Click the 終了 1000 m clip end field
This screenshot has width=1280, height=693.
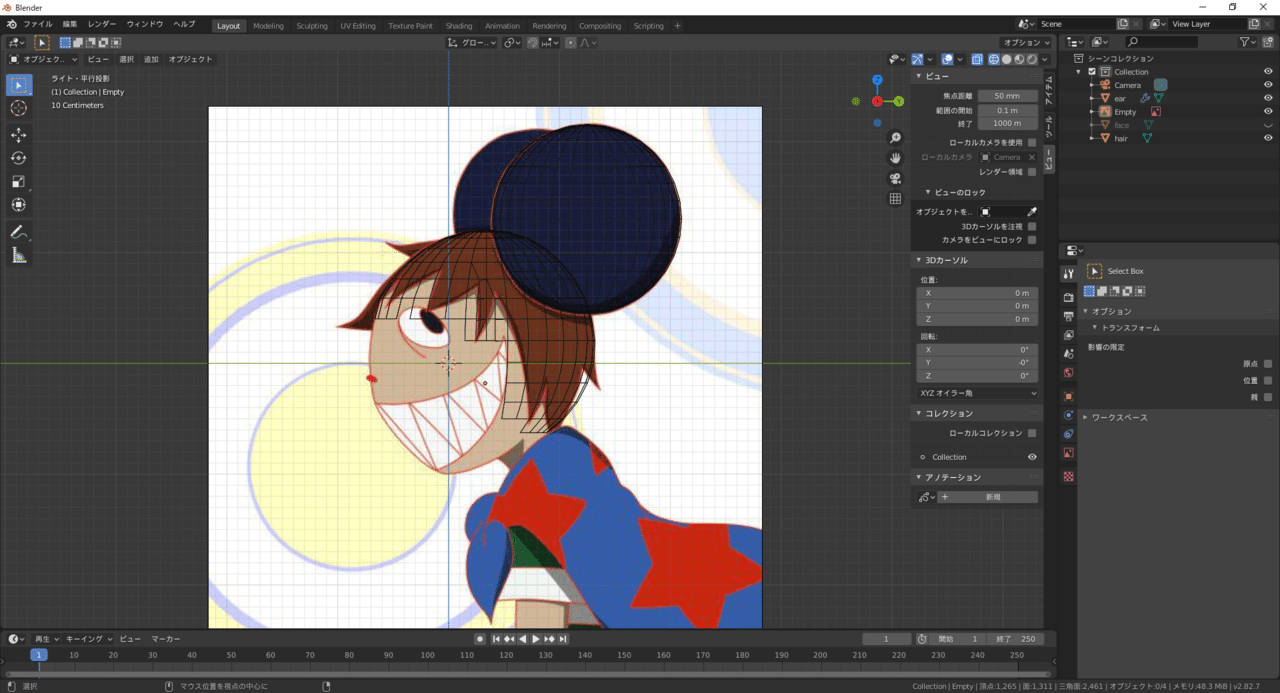(1007, 123)
